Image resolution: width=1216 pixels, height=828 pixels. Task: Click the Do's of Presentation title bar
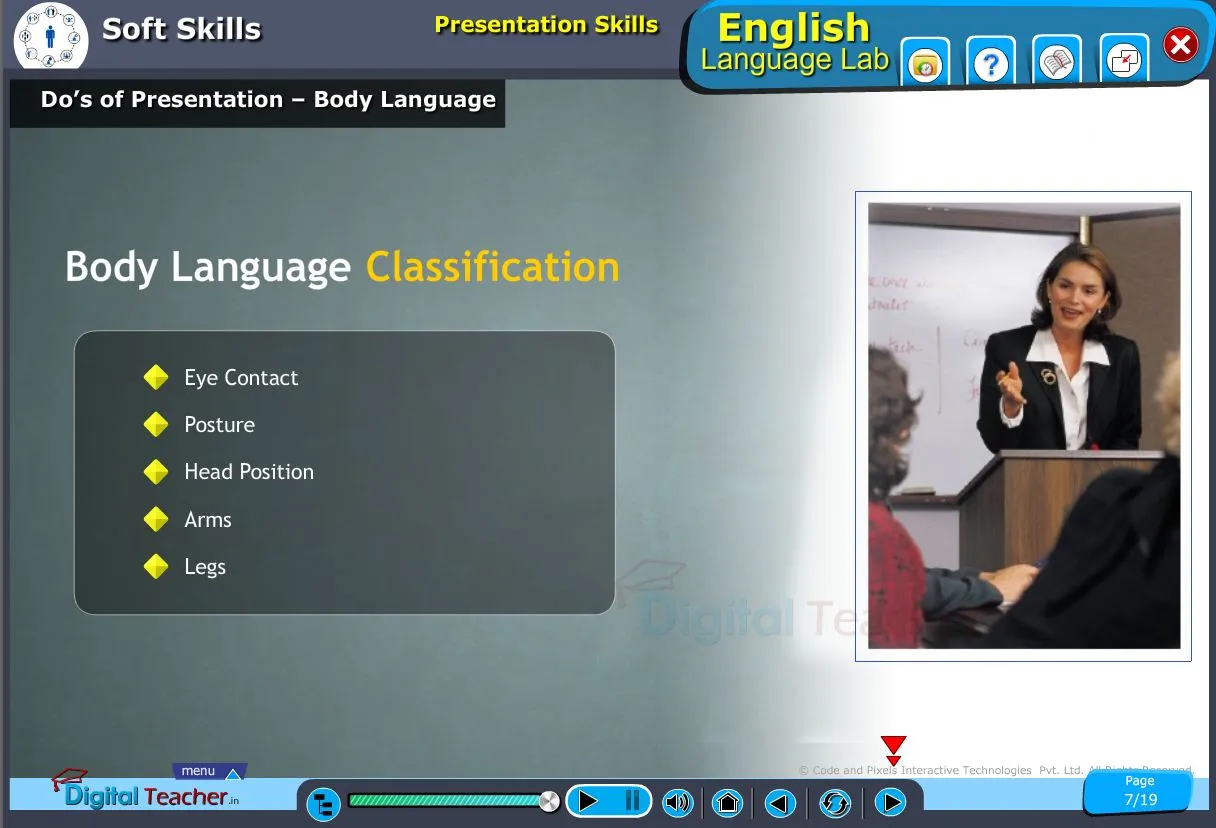click(257, 101)
